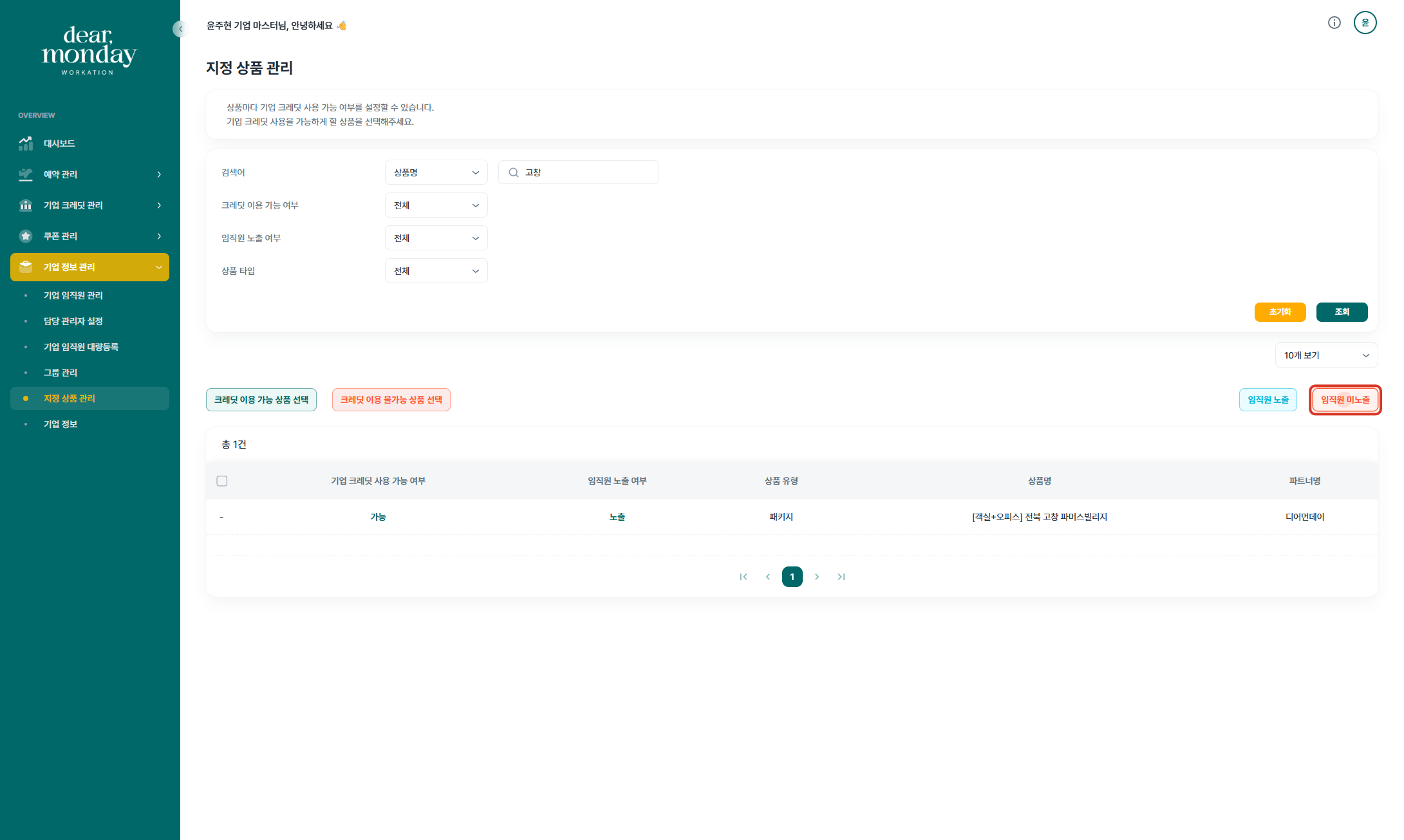Click the search magnifier icon
The height and width of the screenshot is (840, 1404).
pos(514,173)
